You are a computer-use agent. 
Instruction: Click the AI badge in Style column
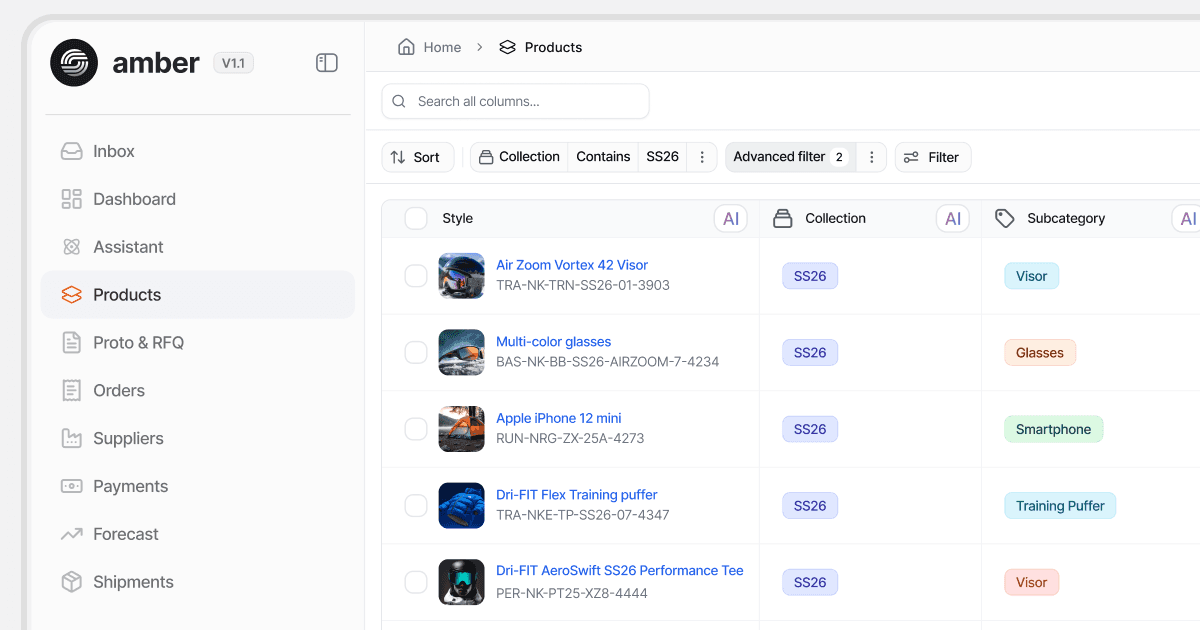(731, 218)
